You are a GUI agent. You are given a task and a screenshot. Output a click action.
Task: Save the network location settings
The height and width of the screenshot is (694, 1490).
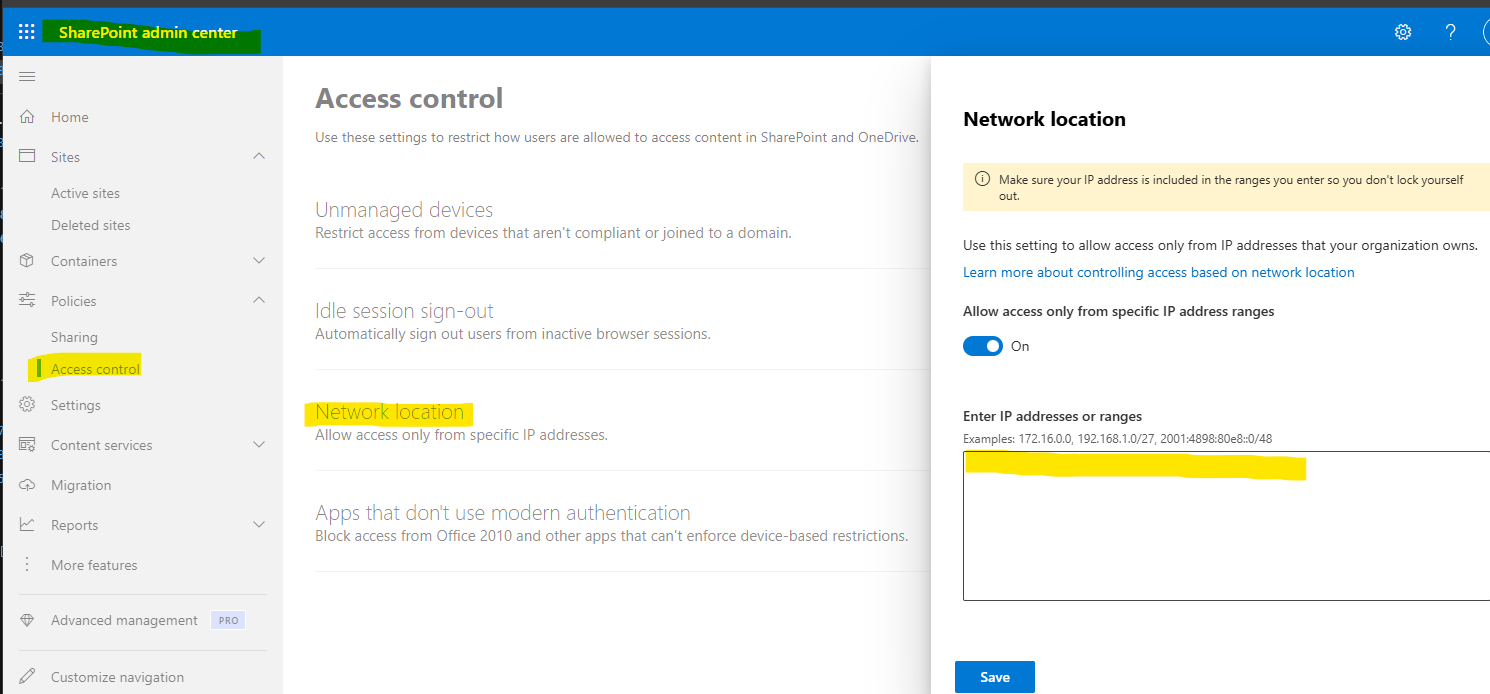tap(995, 677)
